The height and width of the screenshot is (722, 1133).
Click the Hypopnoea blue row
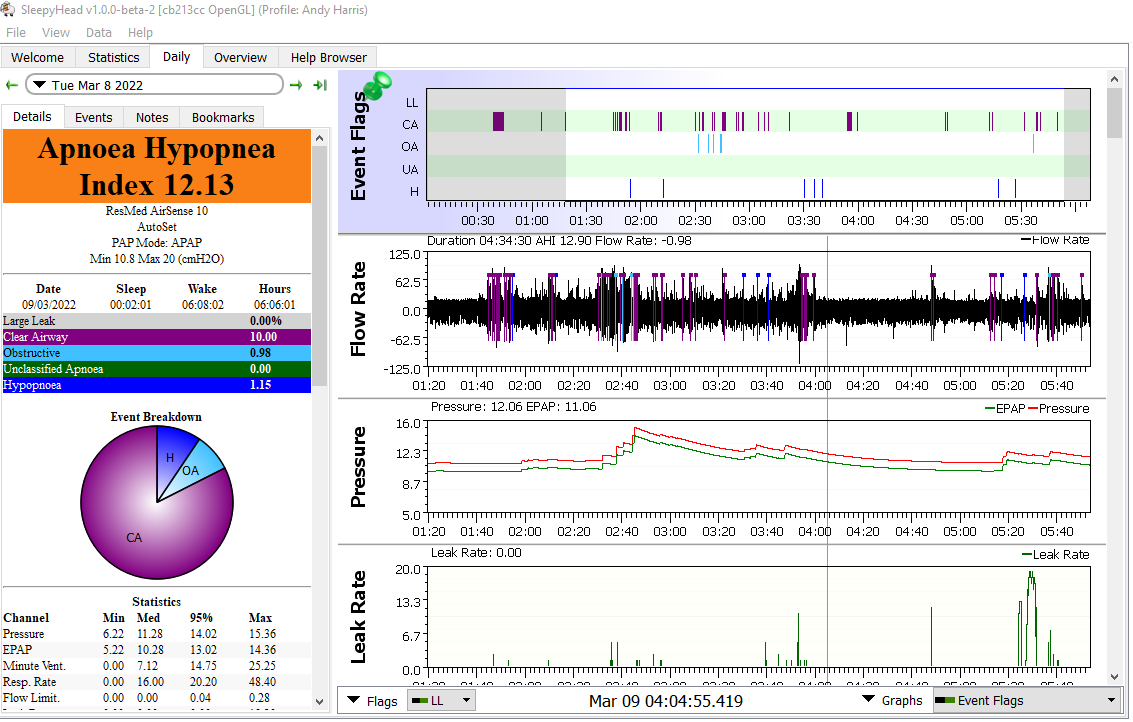pos(156,385)
